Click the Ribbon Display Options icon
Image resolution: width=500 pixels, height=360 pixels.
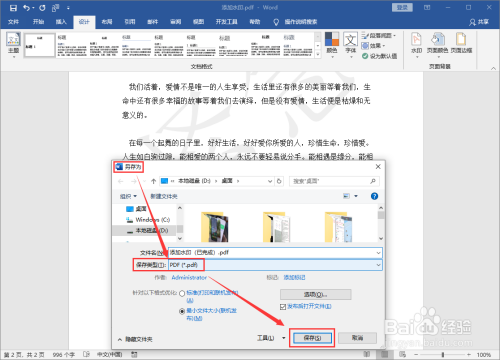(427, 7)
